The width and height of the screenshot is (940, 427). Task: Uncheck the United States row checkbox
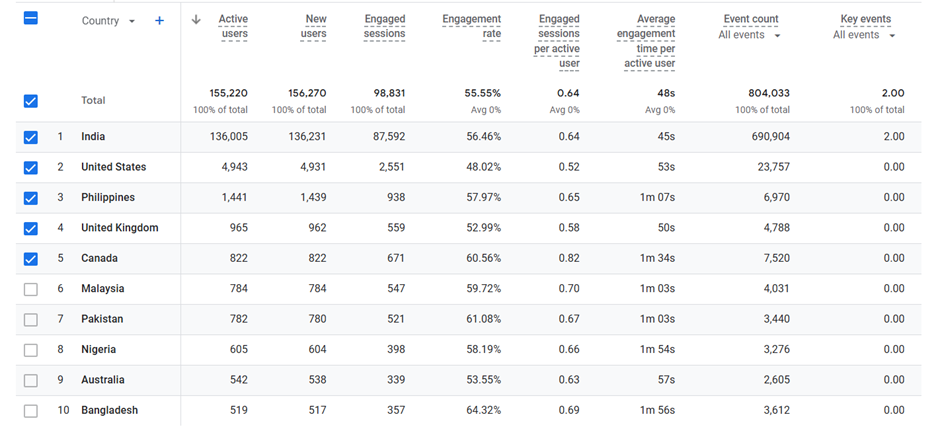point(30,168)
